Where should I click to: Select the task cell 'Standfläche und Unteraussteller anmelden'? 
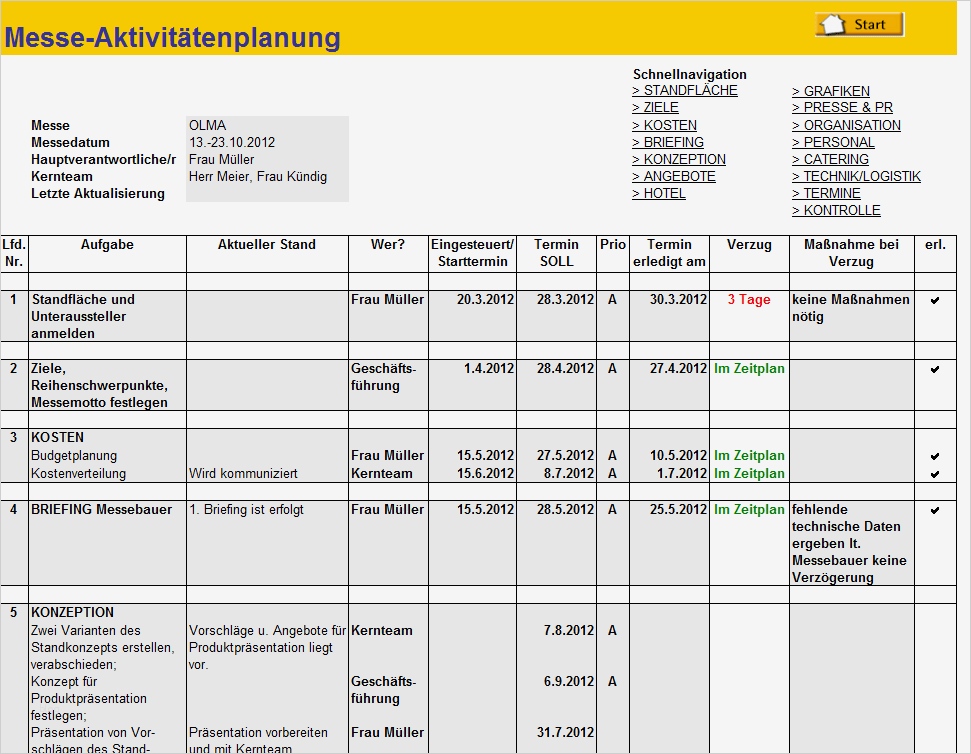107,316
